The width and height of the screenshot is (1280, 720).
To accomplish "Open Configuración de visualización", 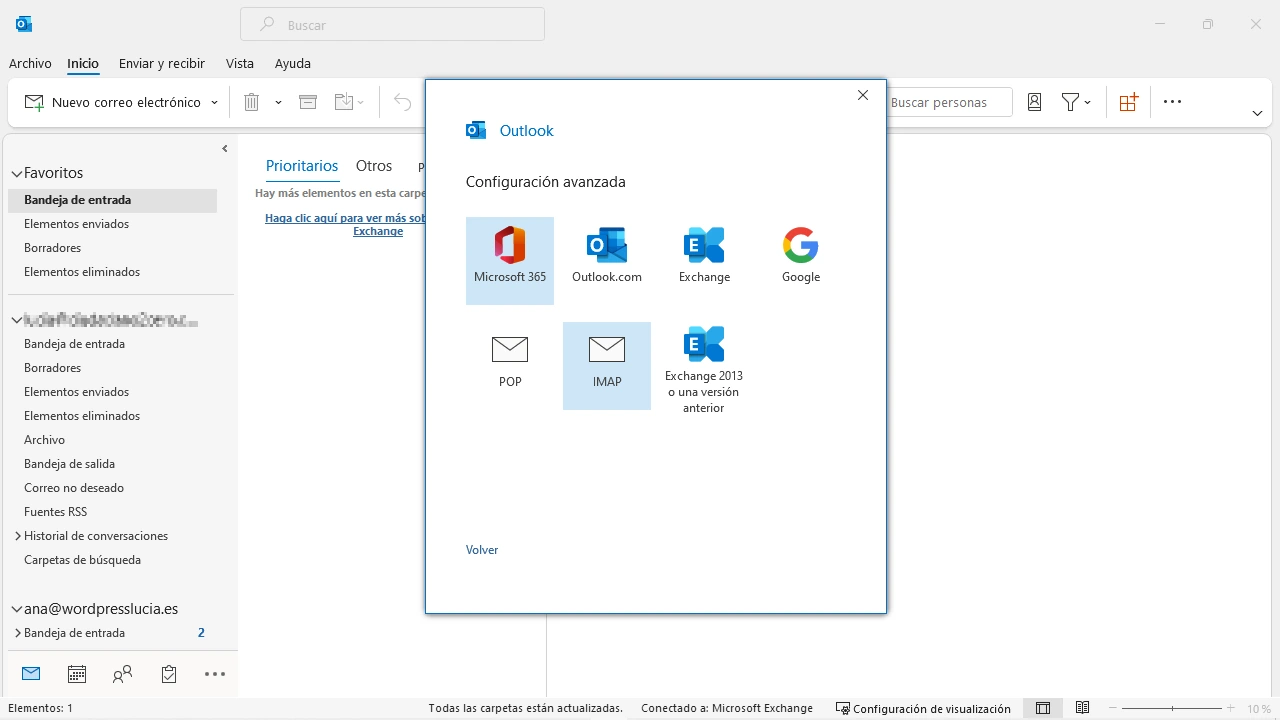I will click(923, 709).
